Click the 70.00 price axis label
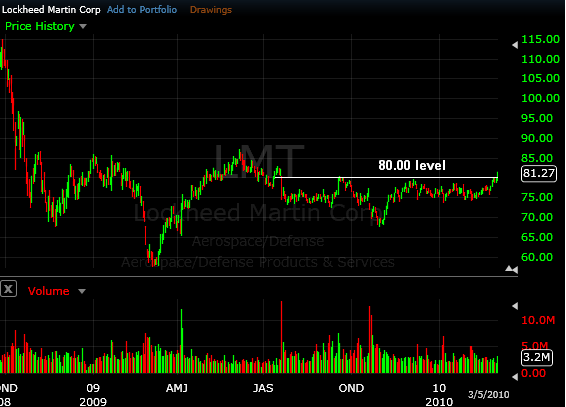Screen dimensions: 566x407 537,217
